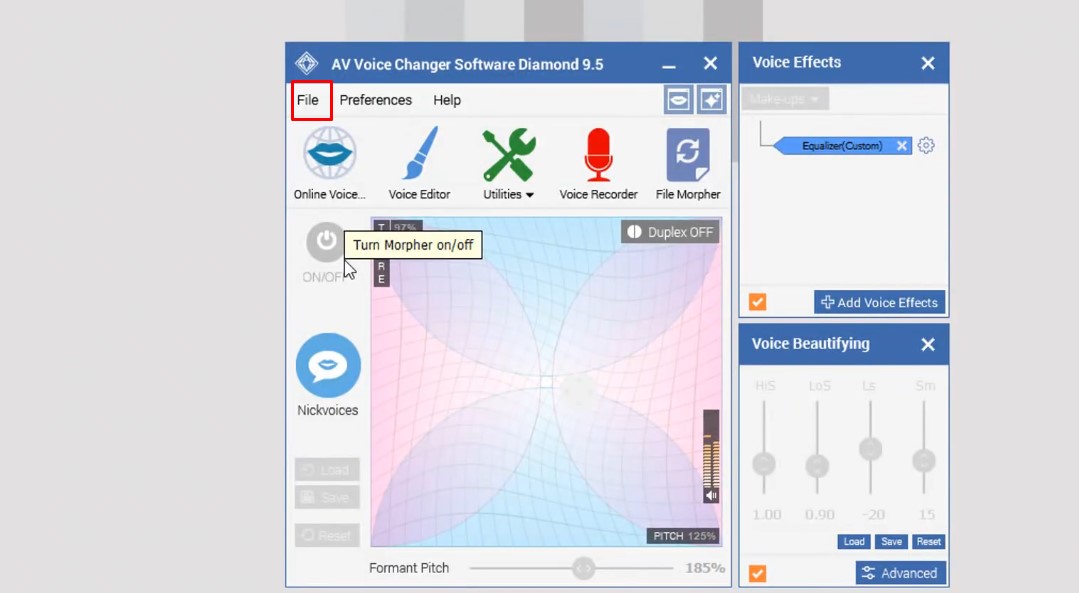Launch the Voice Editor
Viewport: 1079px width, 593px height.
(x=420, y=155)
